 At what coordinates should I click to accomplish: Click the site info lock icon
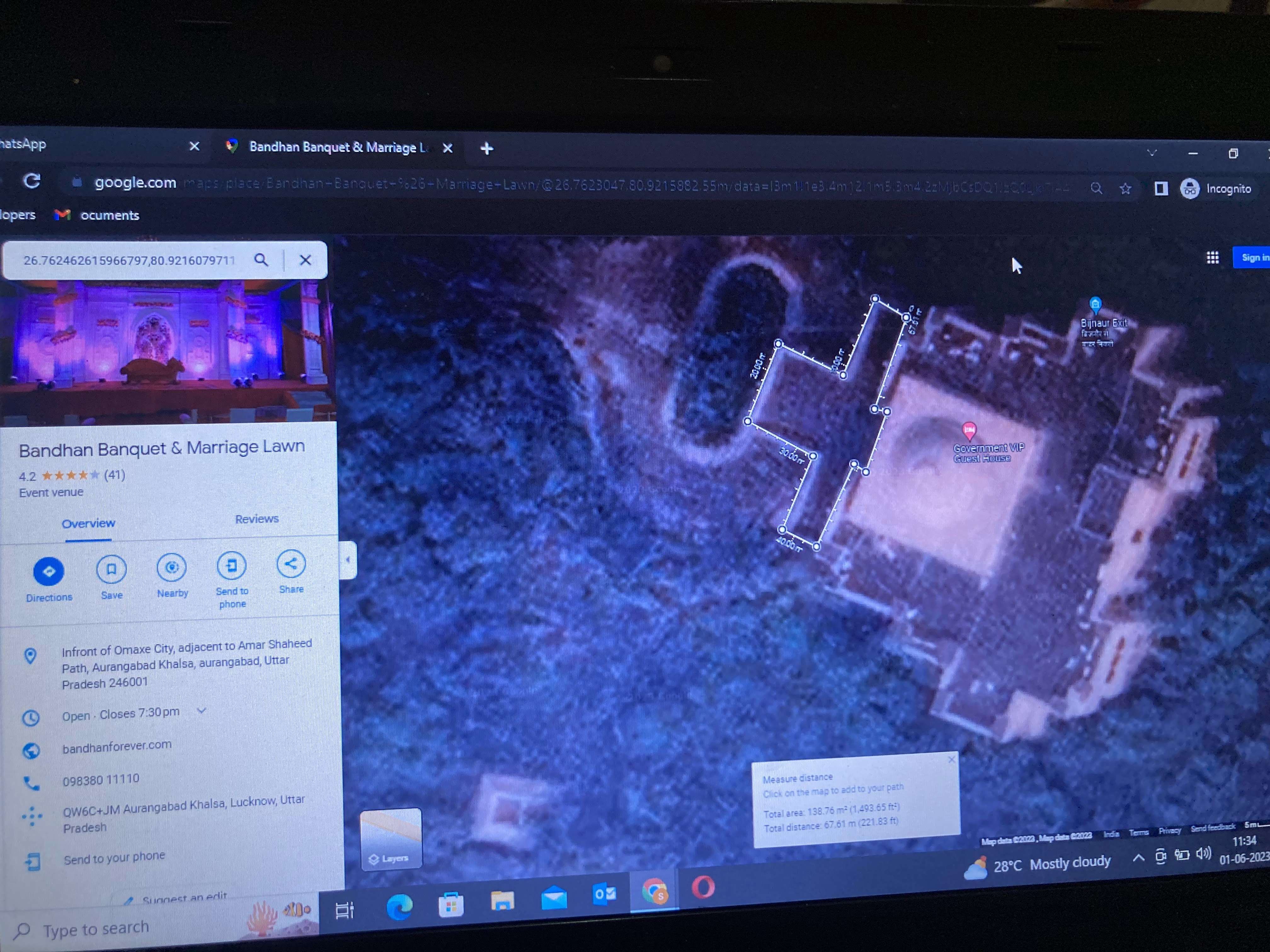point(76,183)
